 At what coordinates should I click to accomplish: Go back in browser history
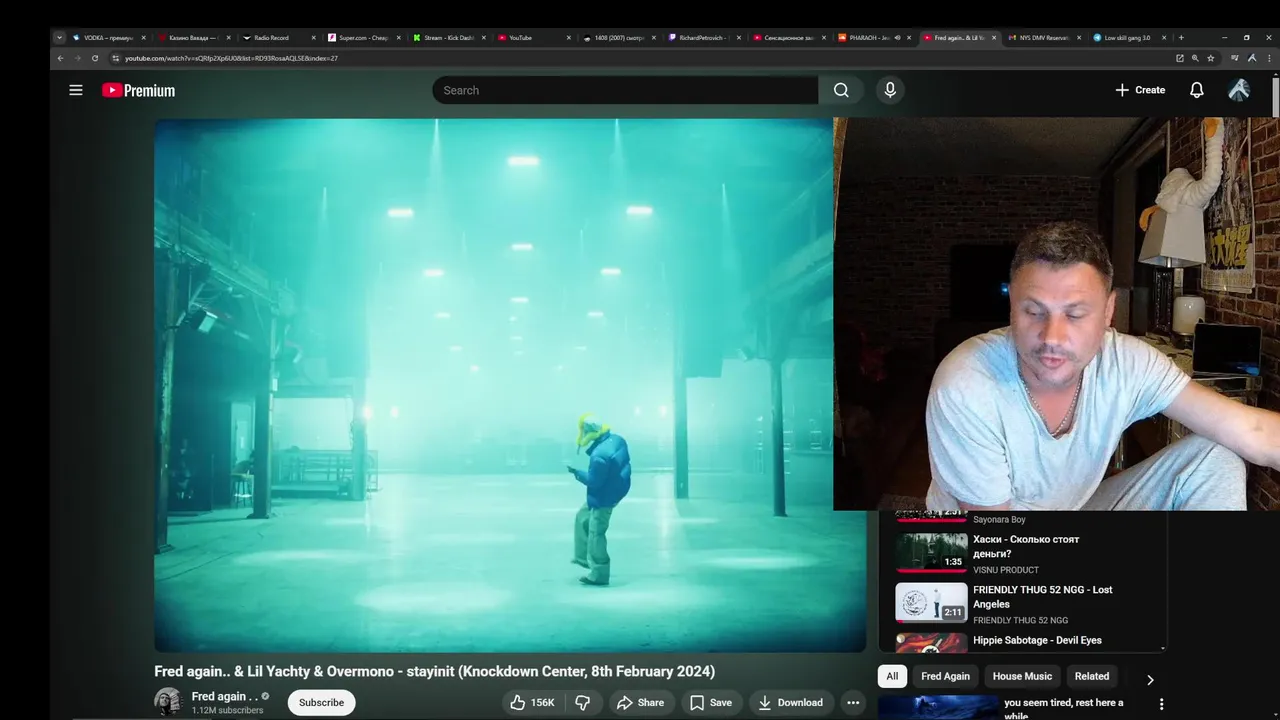click(60, 58)
